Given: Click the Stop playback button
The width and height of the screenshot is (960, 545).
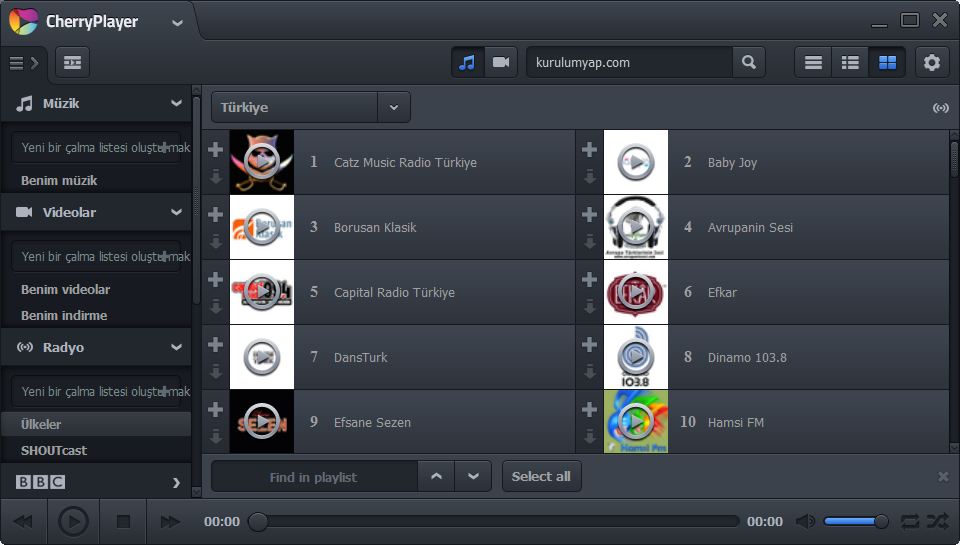Looking at the screenshot, I should 123,522.
